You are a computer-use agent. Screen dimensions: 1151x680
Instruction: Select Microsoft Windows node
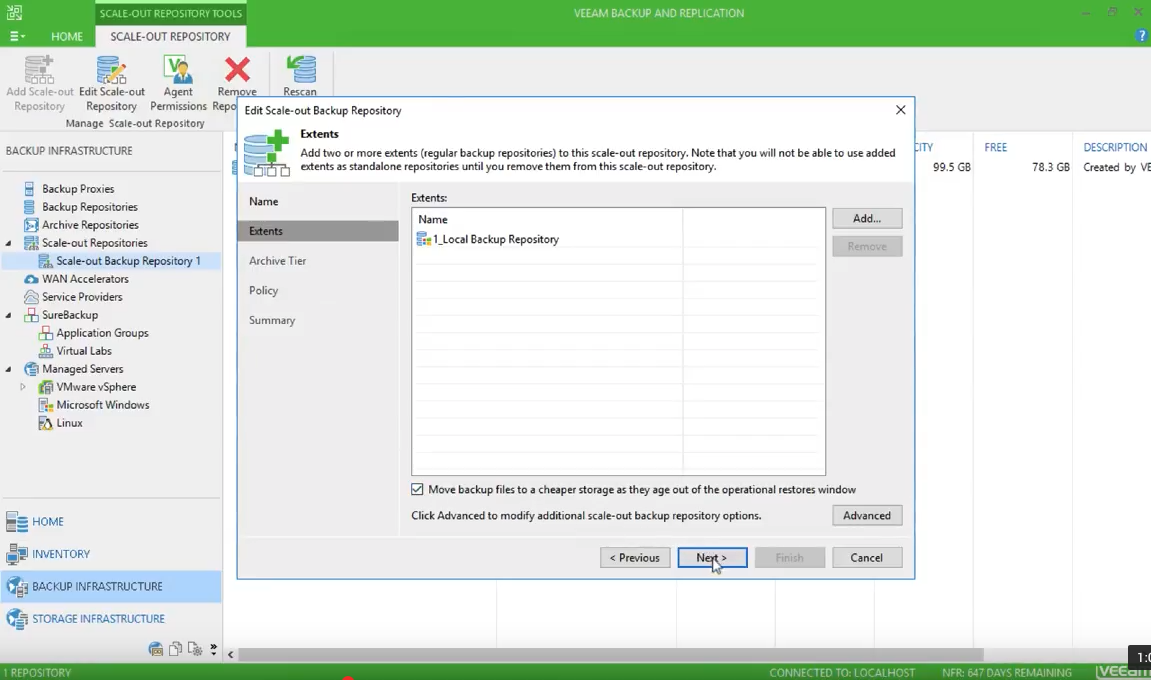[102, 405]
